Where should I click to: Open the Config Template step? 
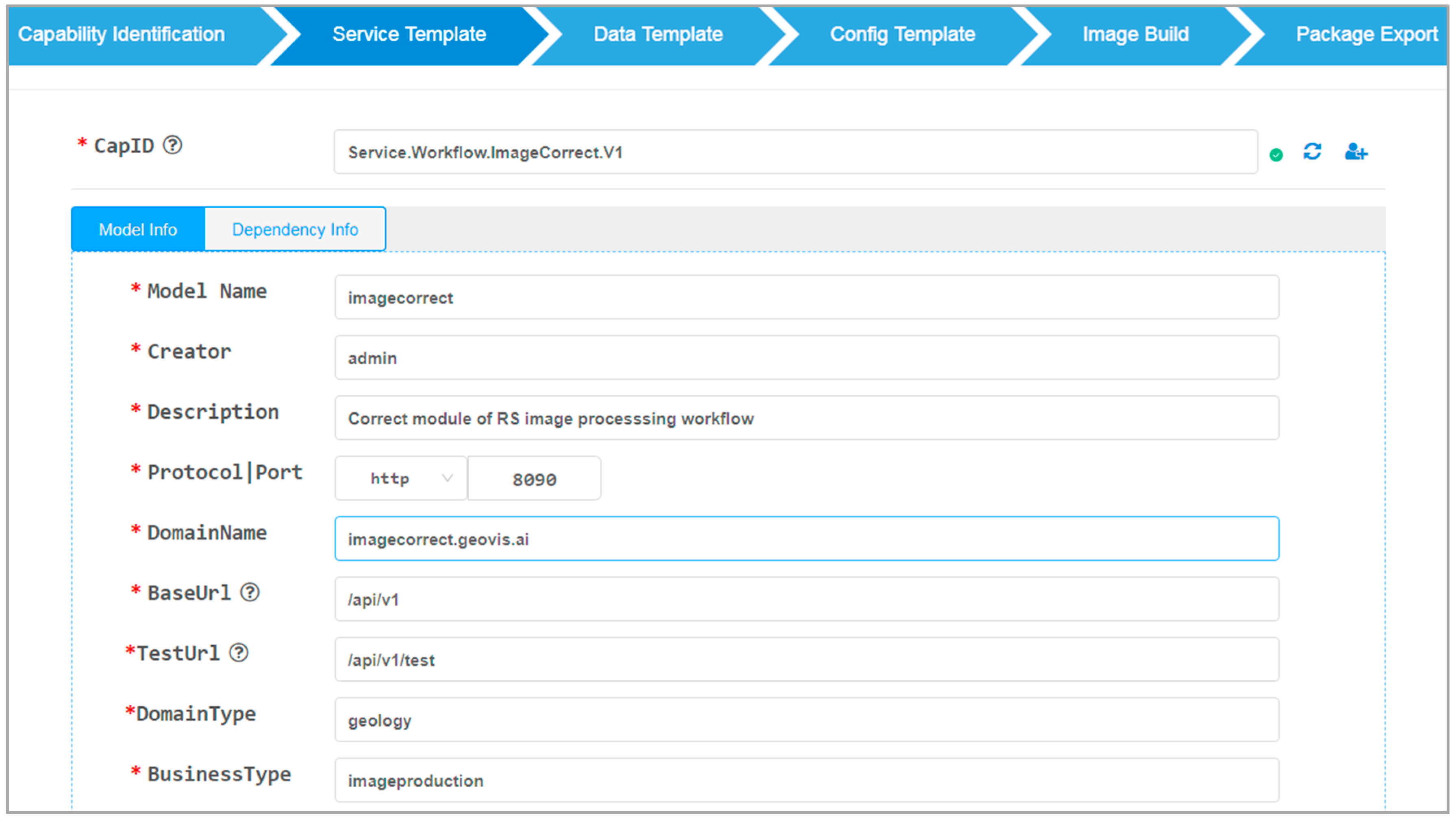[902, 35]
